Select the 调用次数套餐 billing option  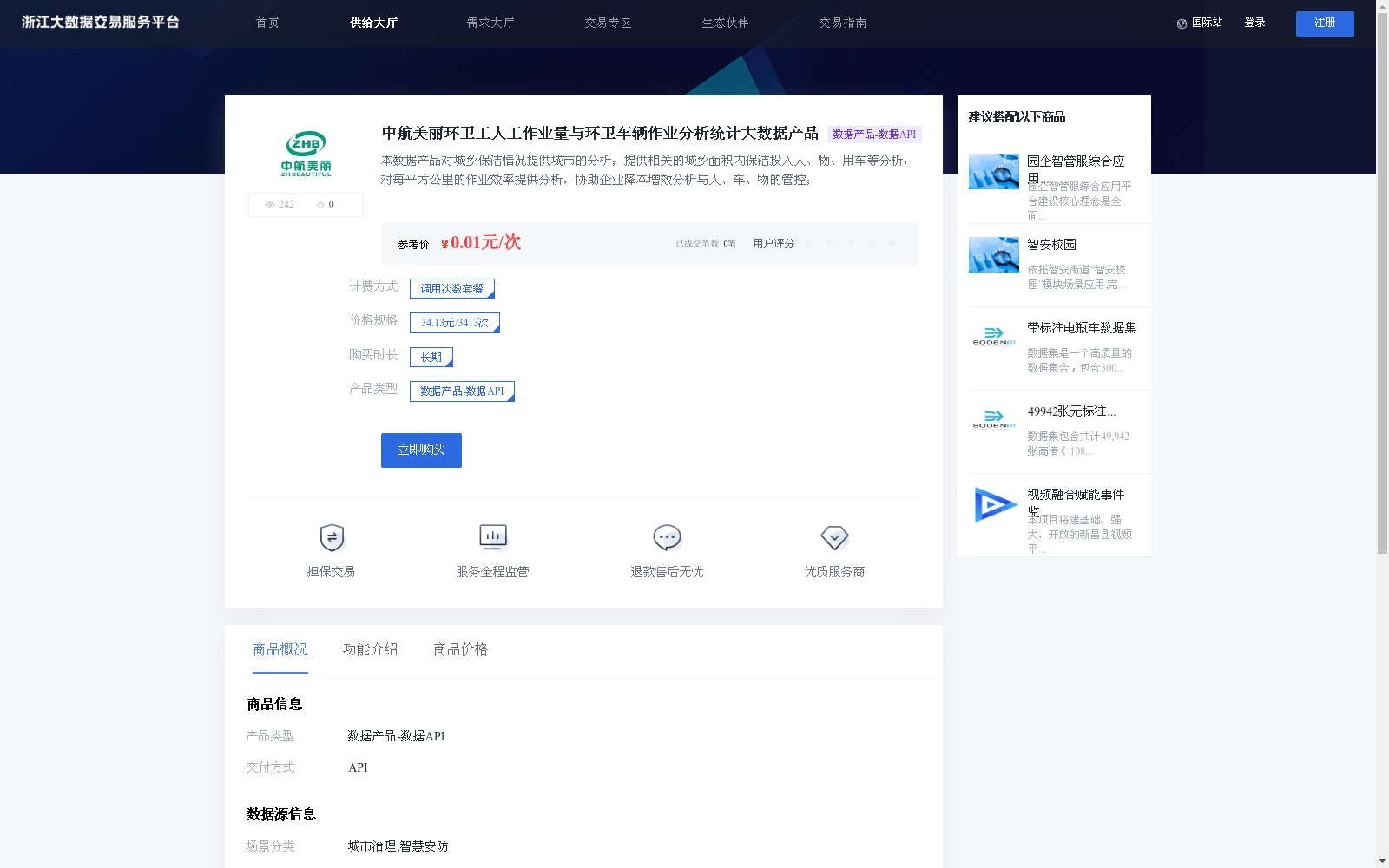click(x=452, y=288)
